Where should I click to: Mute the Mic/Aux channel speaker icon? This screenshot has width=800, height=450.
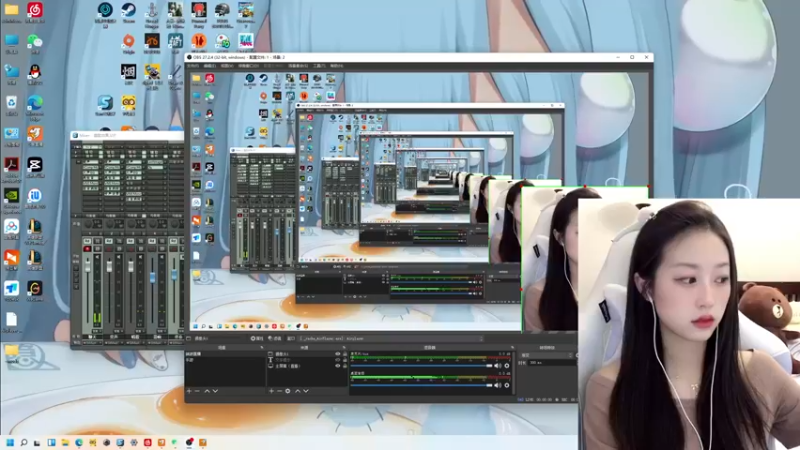(497, 366)
